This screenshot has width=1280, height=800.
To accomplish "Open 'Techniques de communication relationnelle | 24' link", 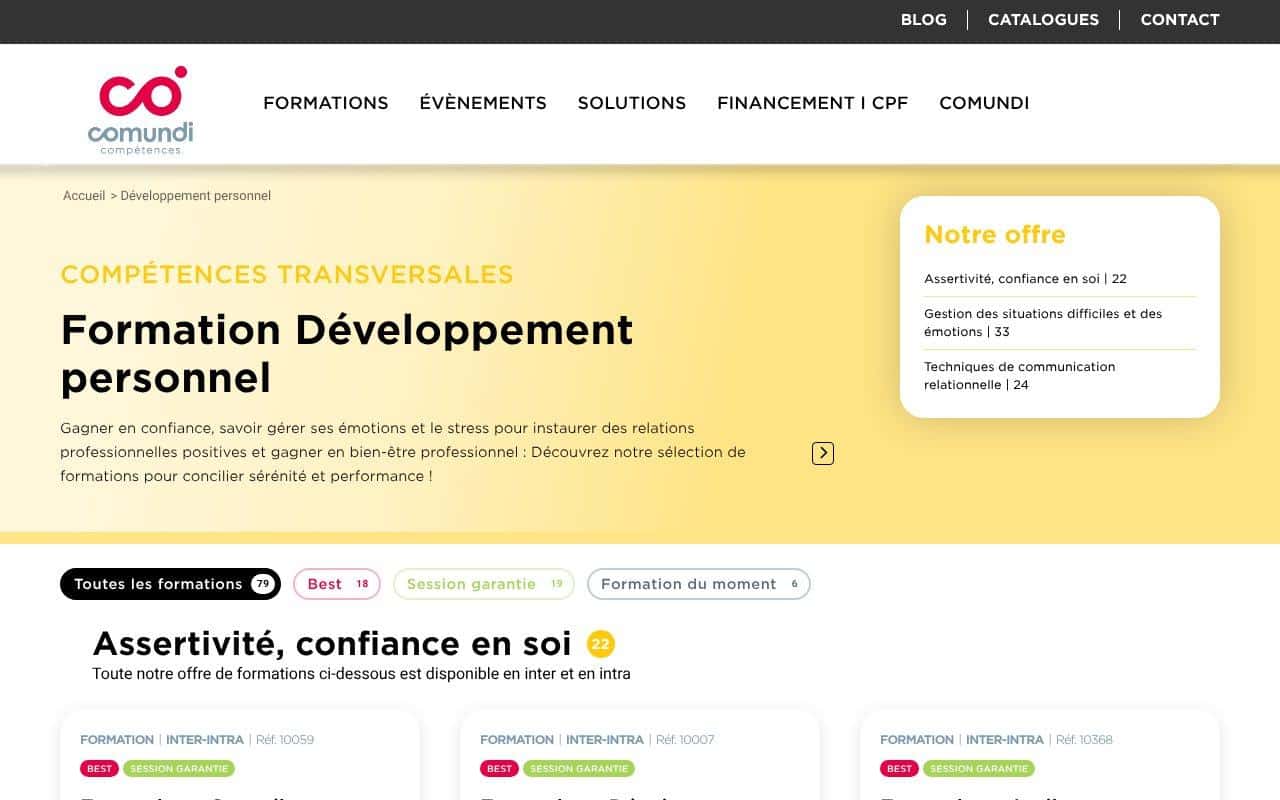I will pos(1019,376).
